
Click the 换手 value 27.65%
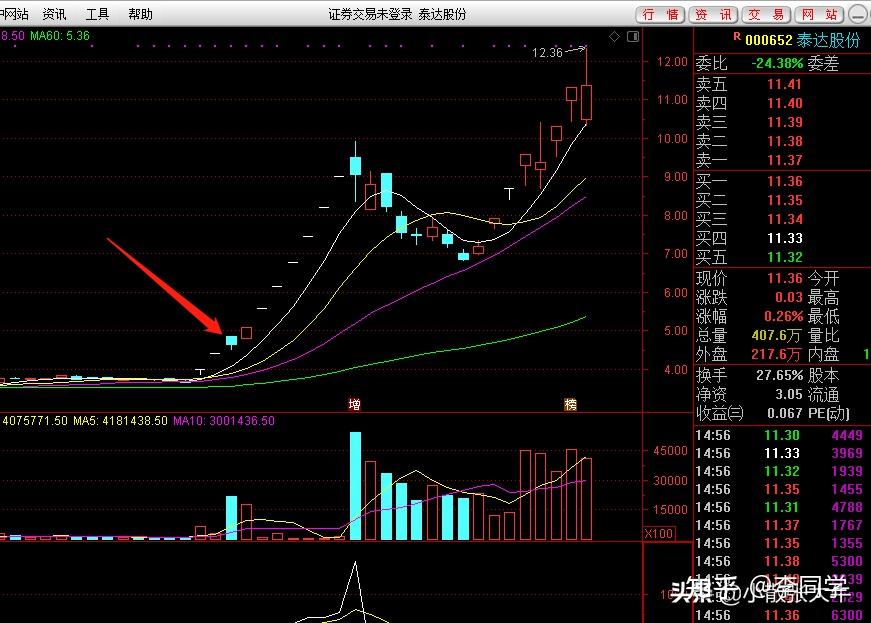779,375
